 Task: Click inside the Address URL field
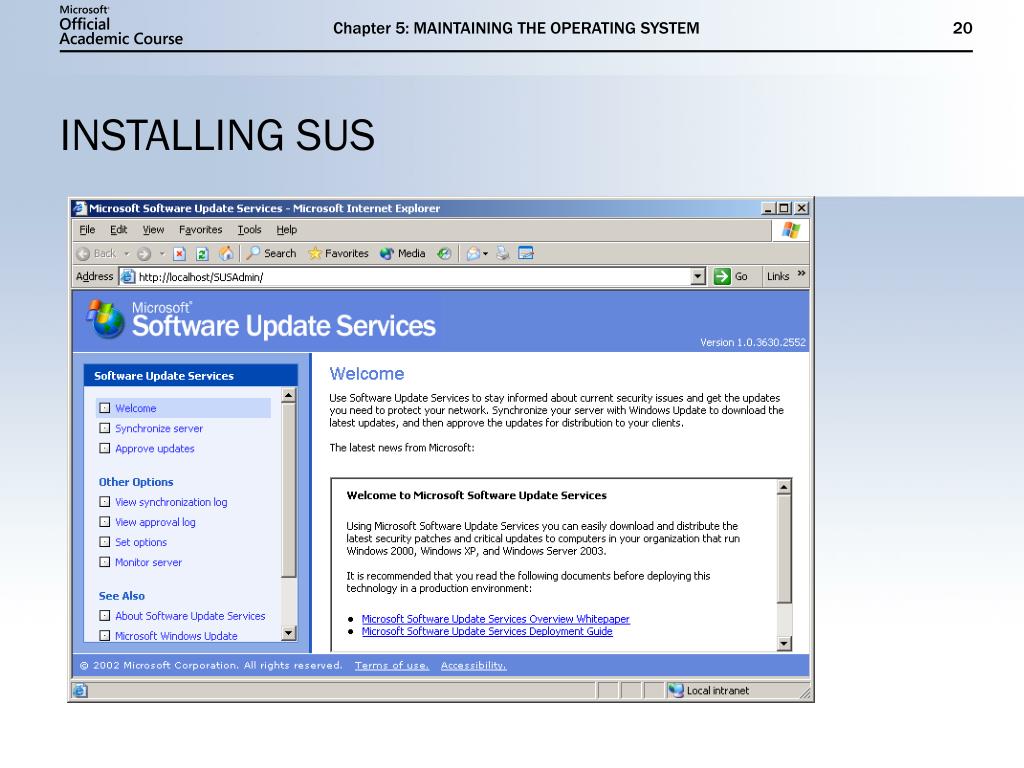pos(413,277)
